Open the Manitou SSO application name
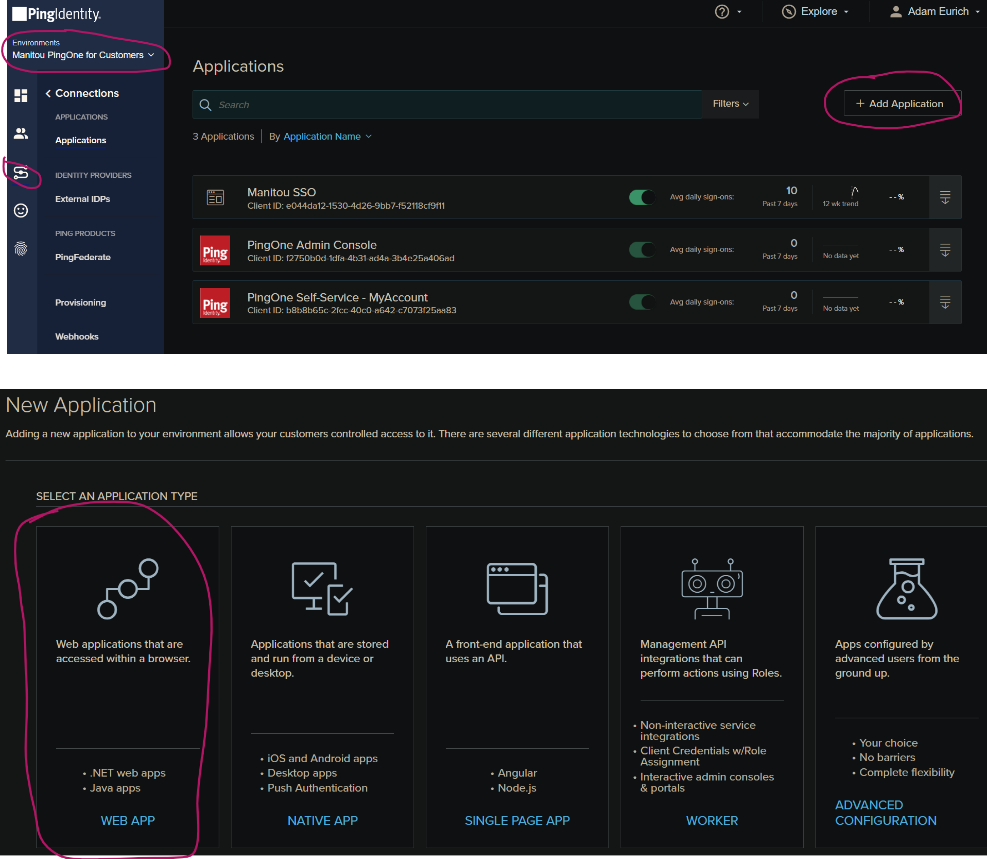The height and width of the screenshot is (859, 988). pyautogui.click(x=282, y=192)
